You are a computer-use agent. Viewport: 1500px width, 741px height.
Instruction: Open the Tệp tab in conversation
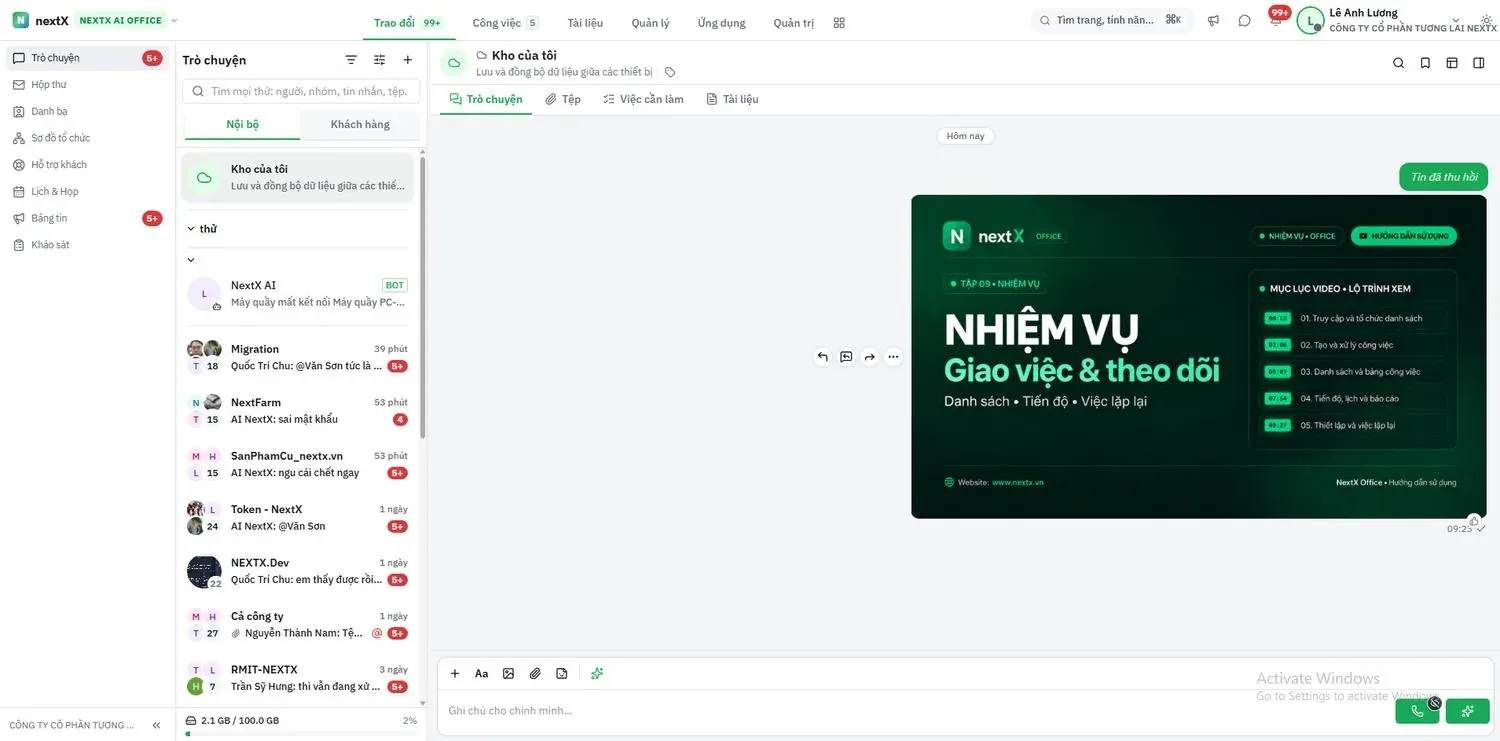(563, 99)
